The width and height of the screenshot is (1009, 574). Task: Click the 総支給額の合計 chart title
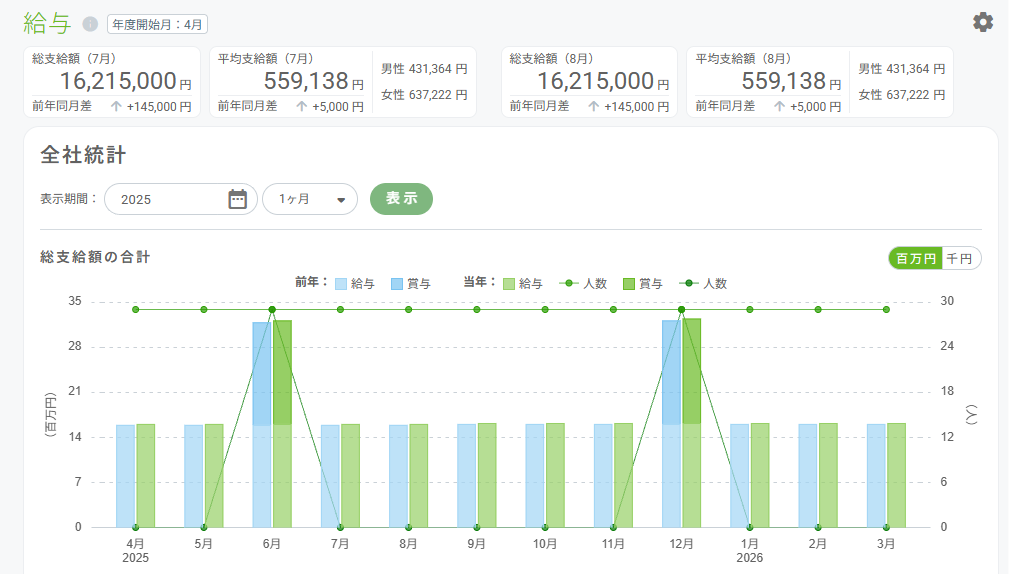coord(95,257)
